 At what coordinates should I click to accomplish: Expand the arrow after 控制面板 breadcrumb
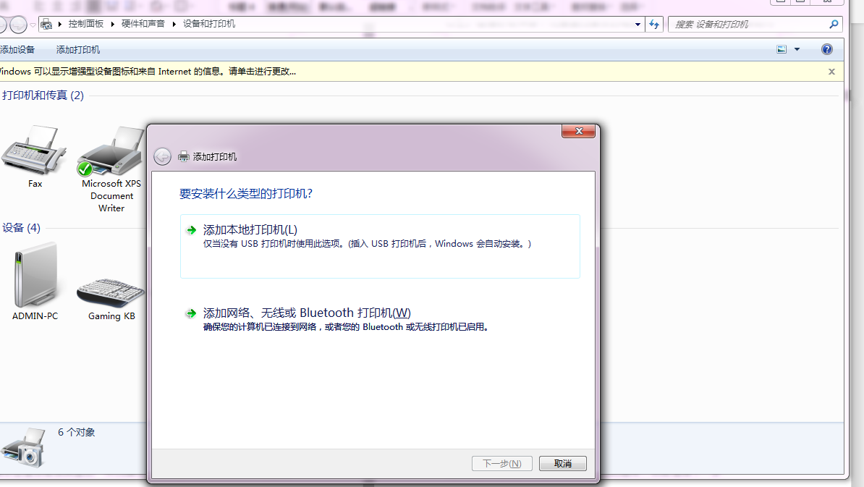pos(112,24)
